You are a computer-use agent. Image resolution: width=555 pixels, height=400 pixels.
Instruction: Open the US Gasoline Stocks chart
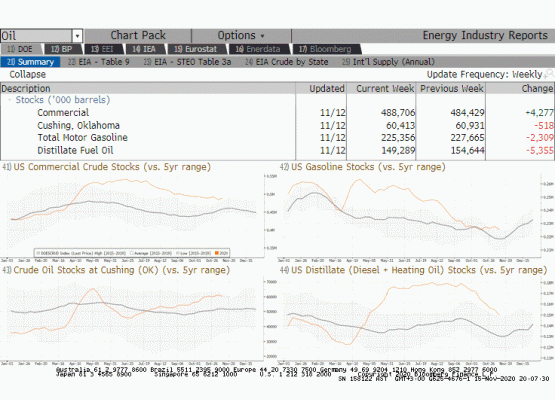click(x=362, y=167)
